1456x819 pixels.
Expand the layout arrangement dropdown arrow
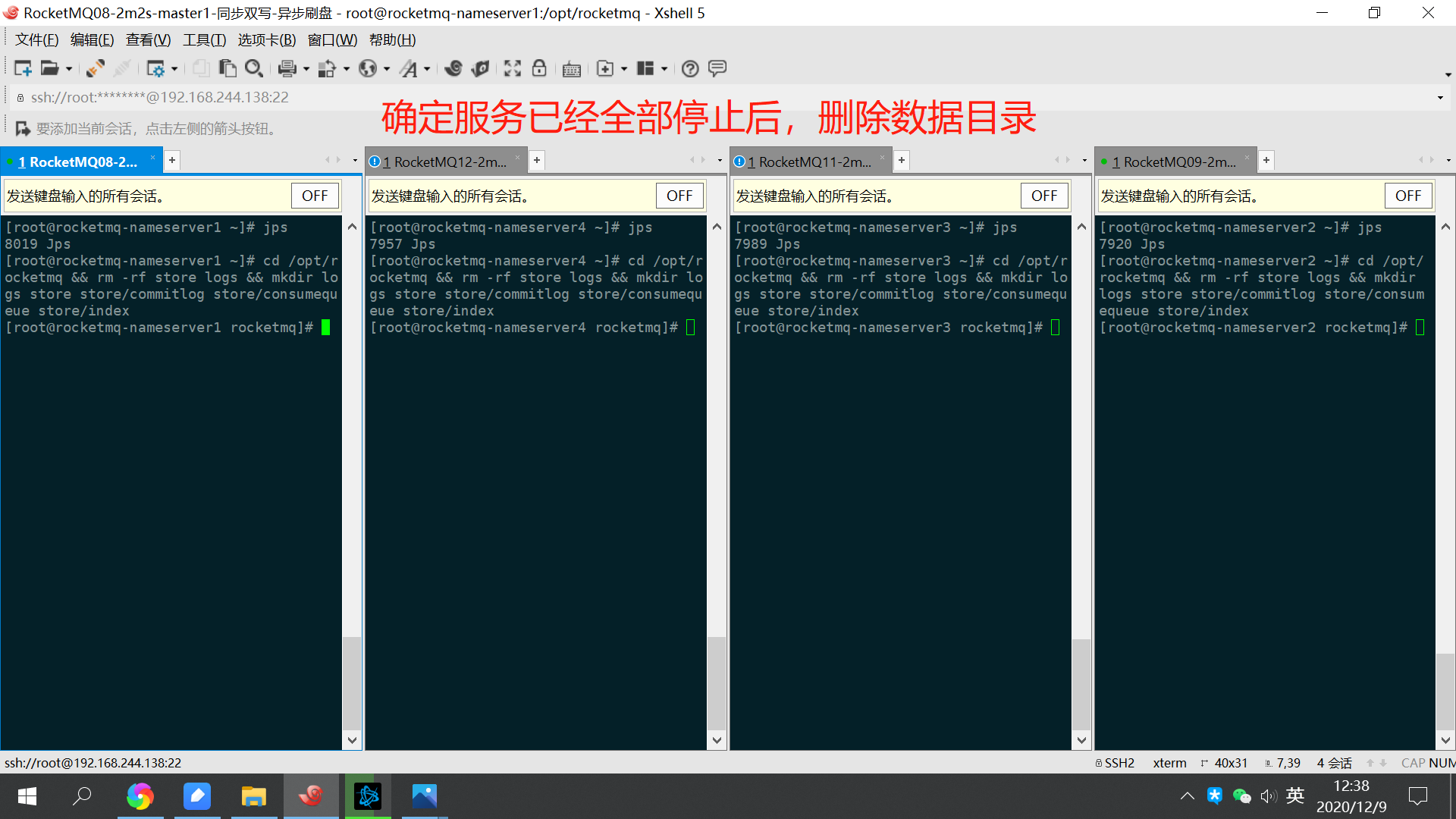[x=664, y=69]
